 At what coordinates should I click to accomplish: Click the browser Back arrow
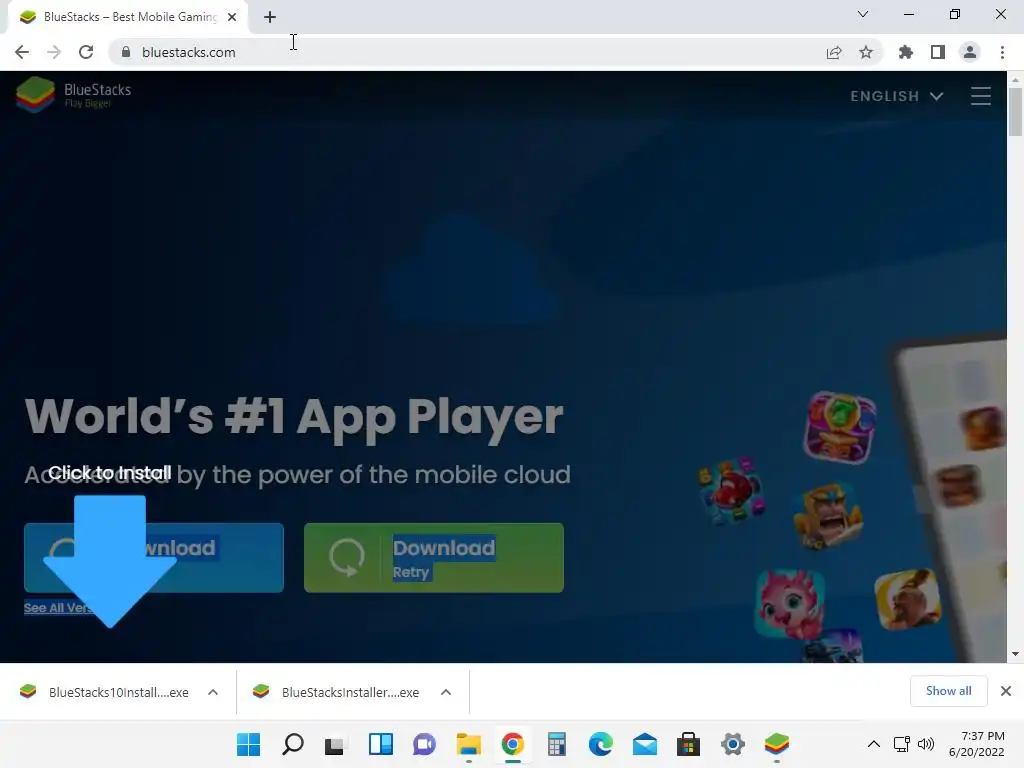click(x=22, y=52)
